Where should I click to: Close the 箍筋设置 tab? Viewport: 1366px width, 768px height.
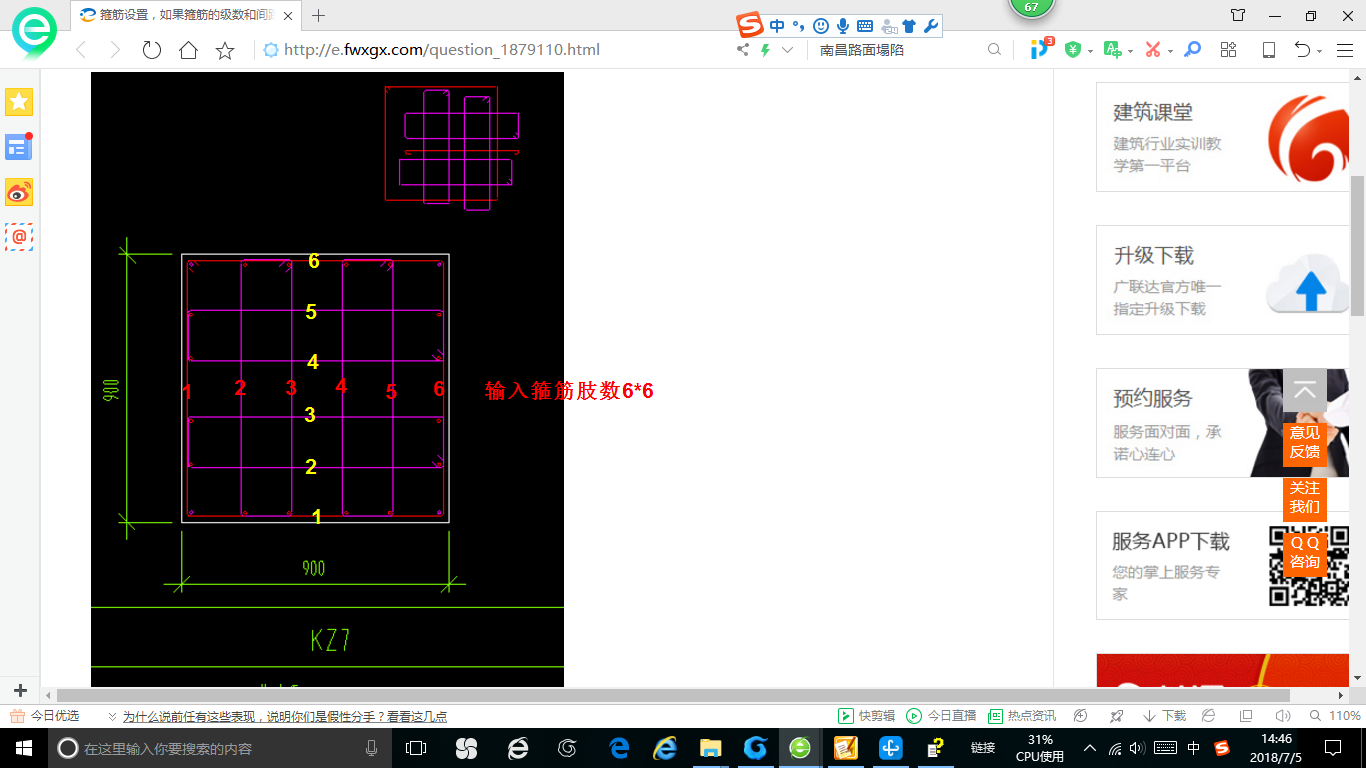tap(288, 15)
